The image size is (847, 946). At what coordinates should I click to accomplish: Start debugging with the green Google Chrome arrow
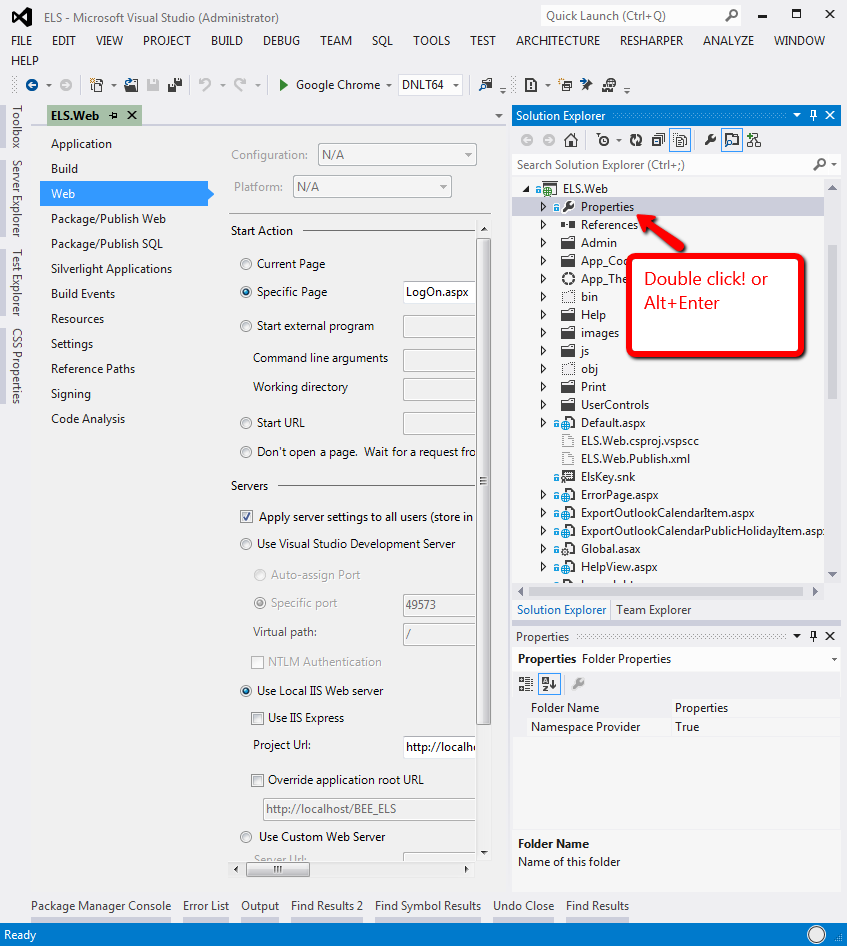tap(285, 85)
